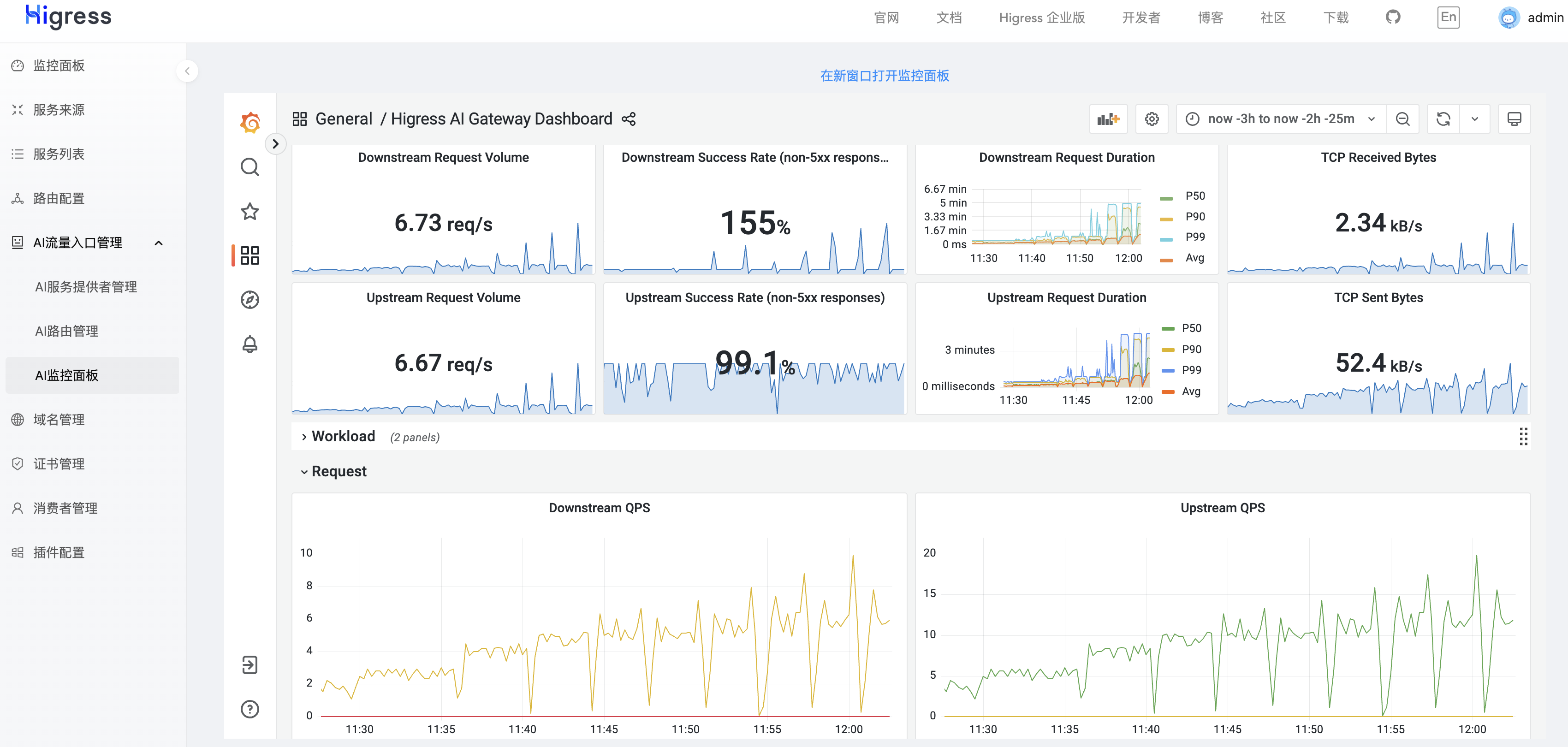The width and height of the screenshot is (1568, 747).
Task: Open 路由配置 in sidebar
Action: 59,198
